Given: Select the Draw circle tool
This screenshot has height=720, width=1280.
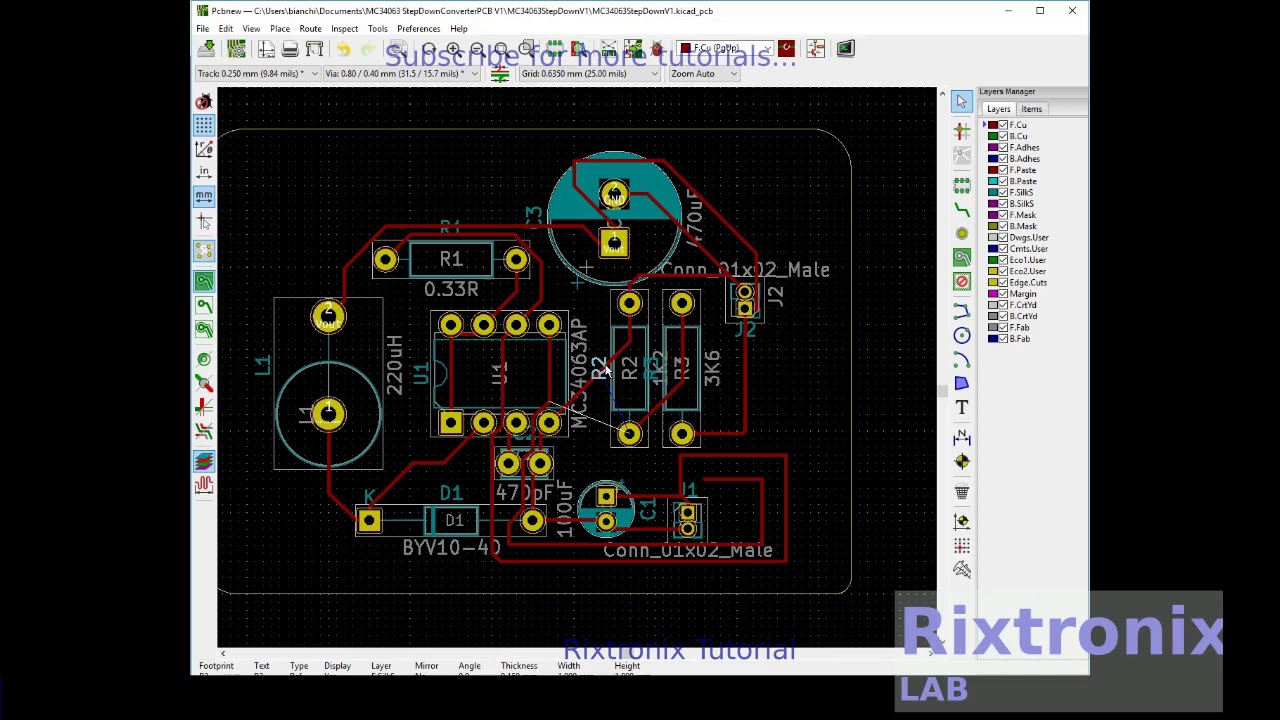Looking at the screenshot, I should (x=962, y=335).
